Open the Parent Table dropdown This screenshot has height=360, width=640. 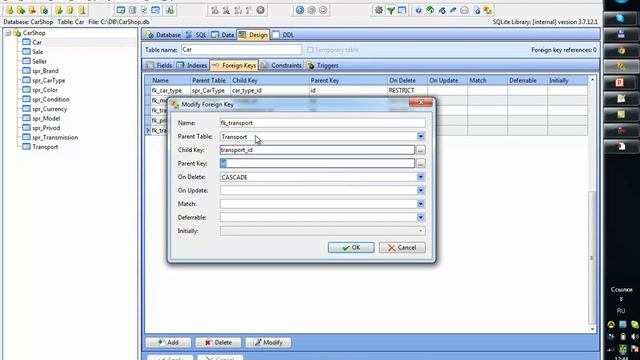pos(420,136)
